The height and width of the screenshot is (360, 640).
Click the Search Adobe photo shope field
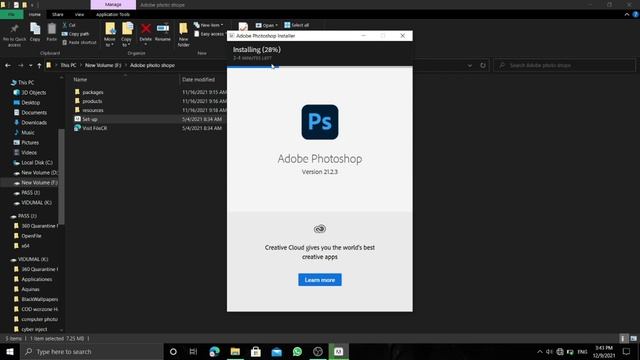click(x=564, y=65)
